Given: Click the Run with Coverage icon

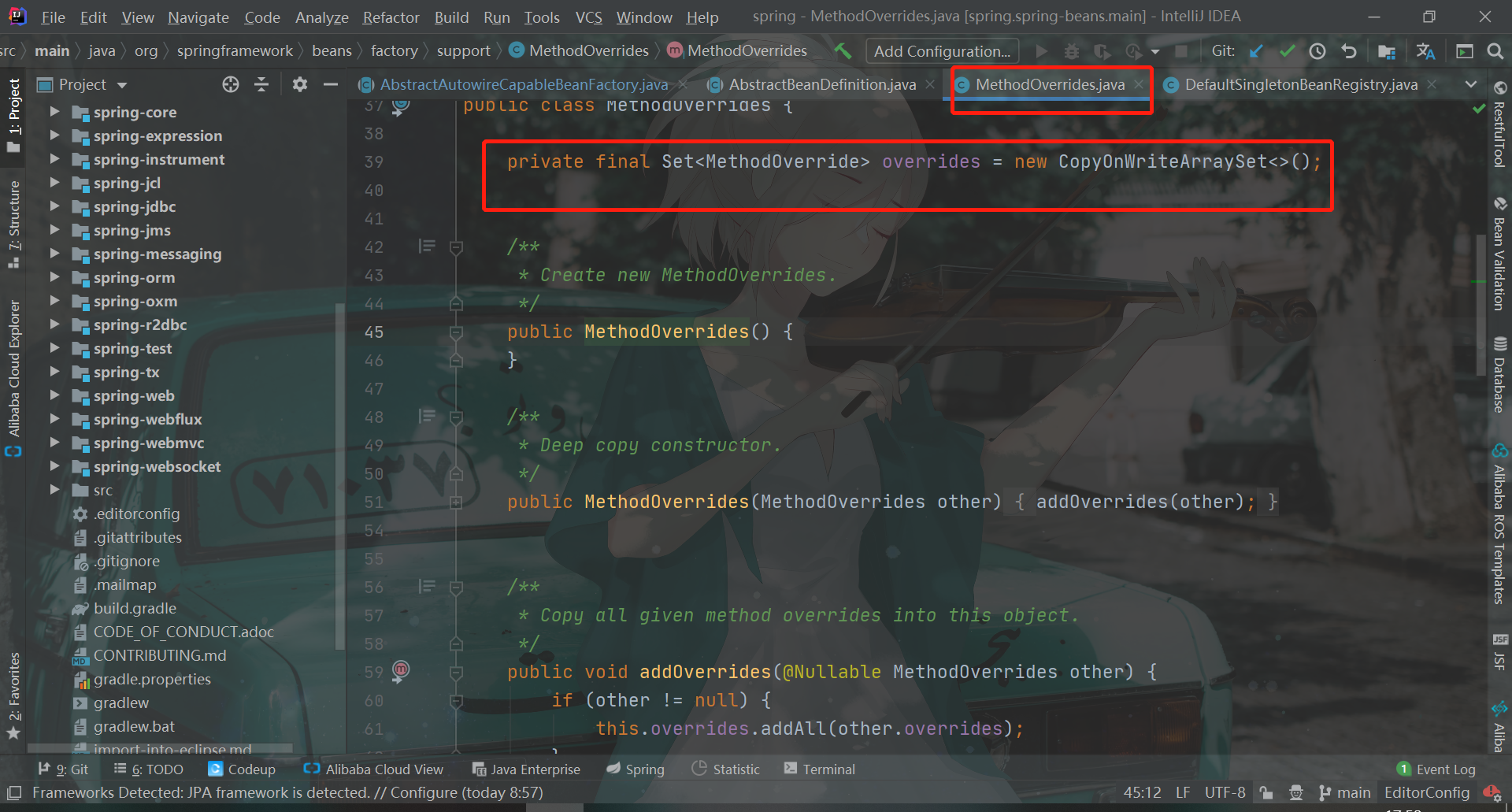Looking at the screenshot, I should click(x=1102, y=51).
